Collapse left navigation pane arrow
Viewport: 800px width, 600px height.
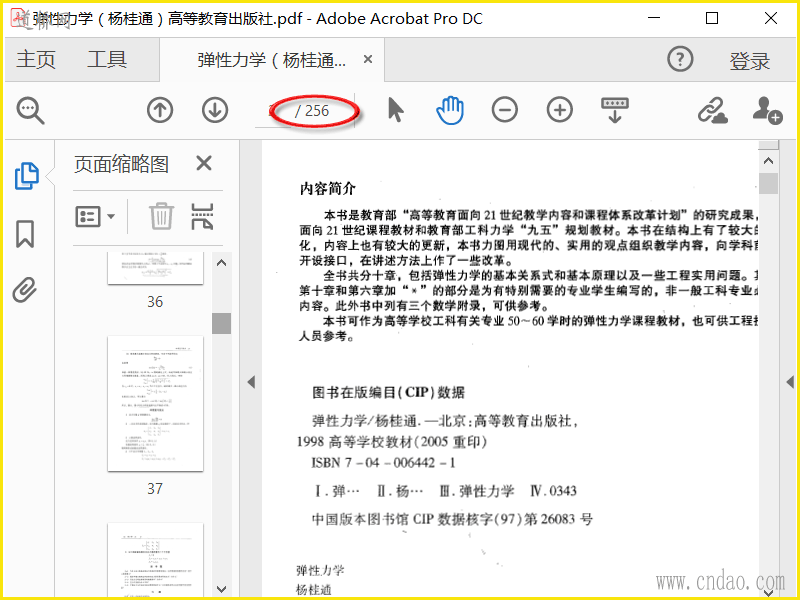251,382
